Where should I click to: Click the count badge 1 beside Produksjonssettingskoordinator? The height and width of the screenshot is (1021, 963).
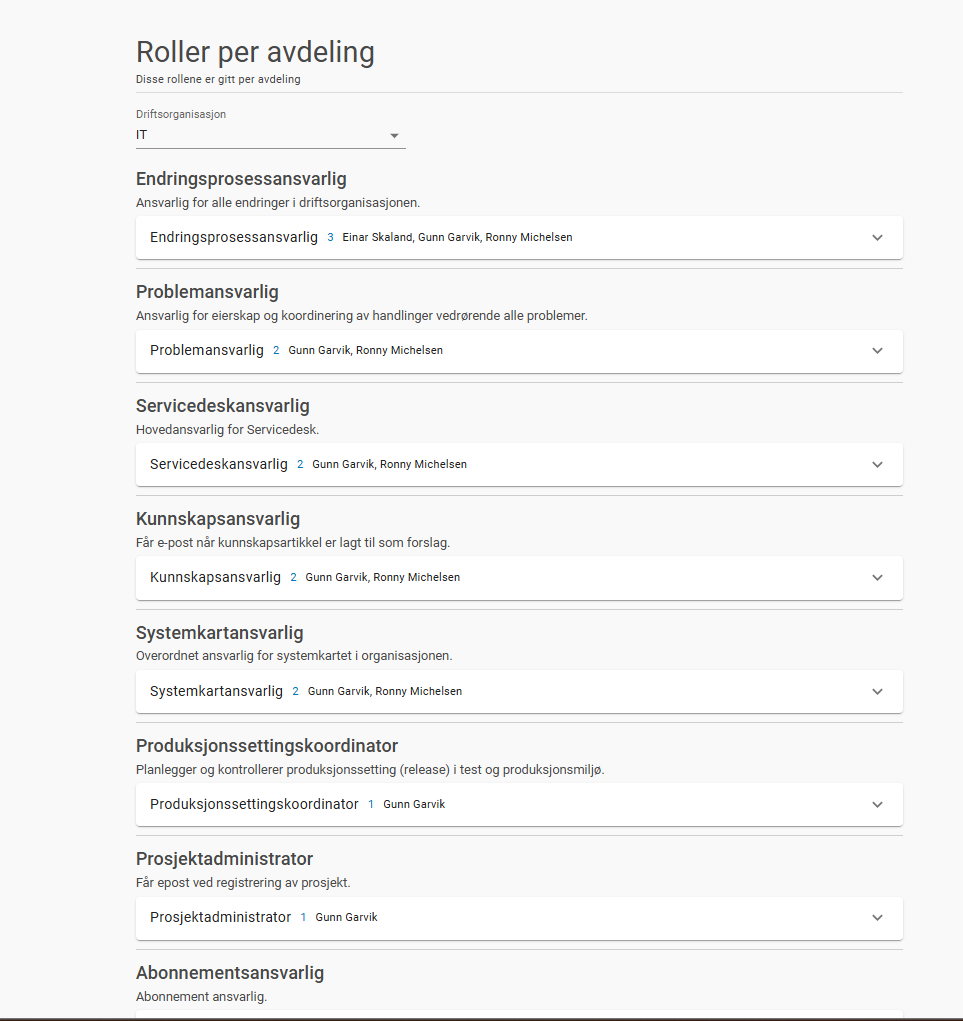point(371,805)
